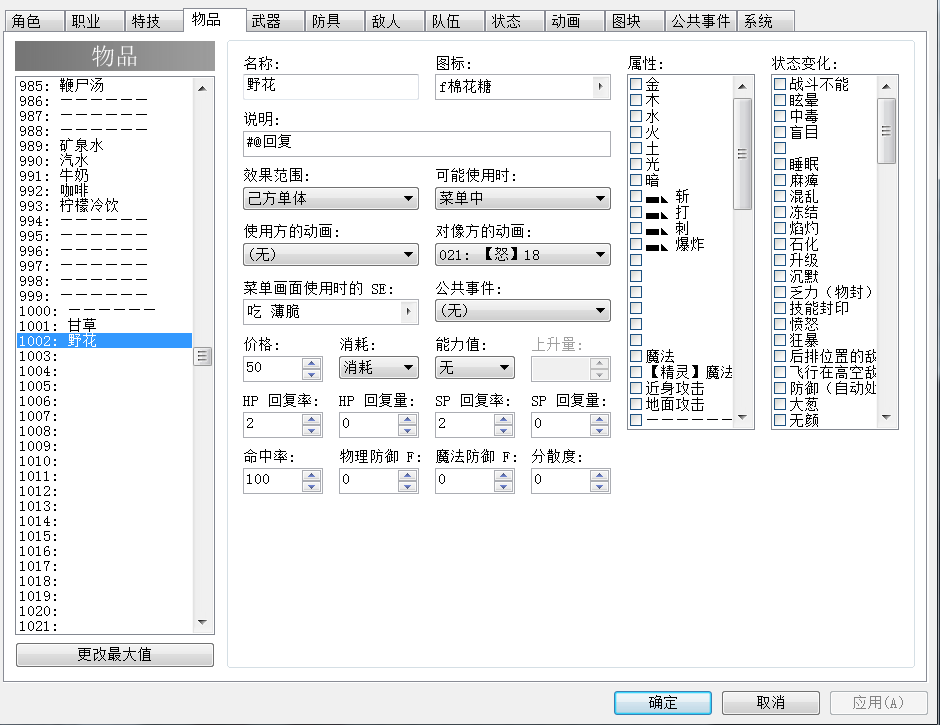940x725 pixels.
Task: Click the 名称 input field containing 野花
Action: pyautogui.click(x=331, y=86)
